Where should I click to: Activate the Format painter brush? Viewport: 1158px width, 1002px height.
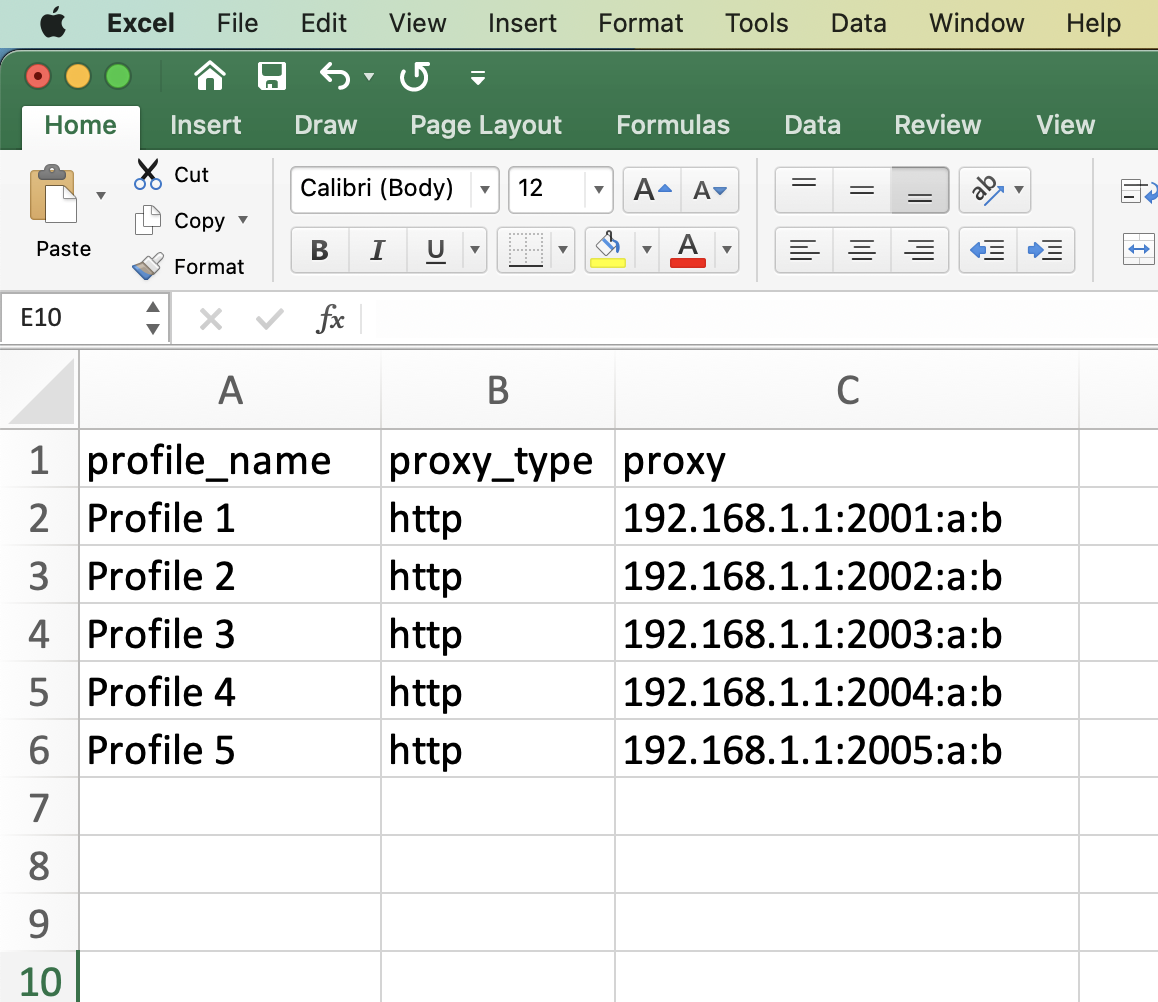pyautogui.click(x=148, y=266)
